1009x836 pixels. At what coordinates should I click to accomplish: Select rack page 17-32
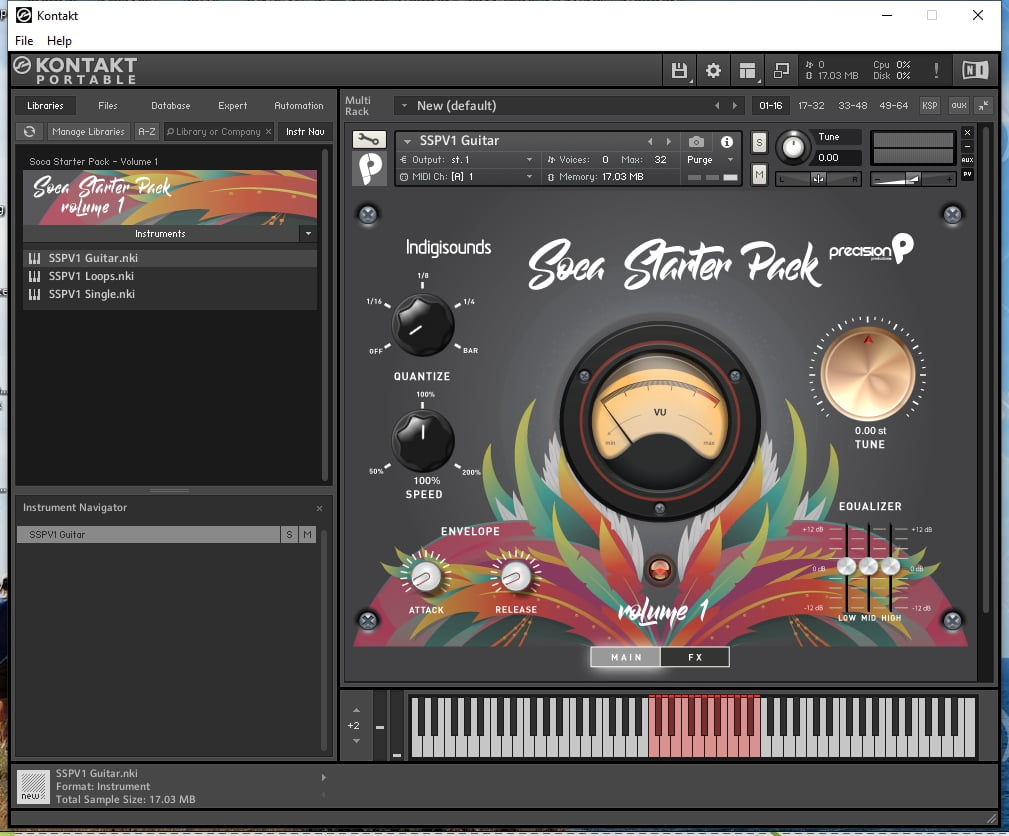pos(811,106)
